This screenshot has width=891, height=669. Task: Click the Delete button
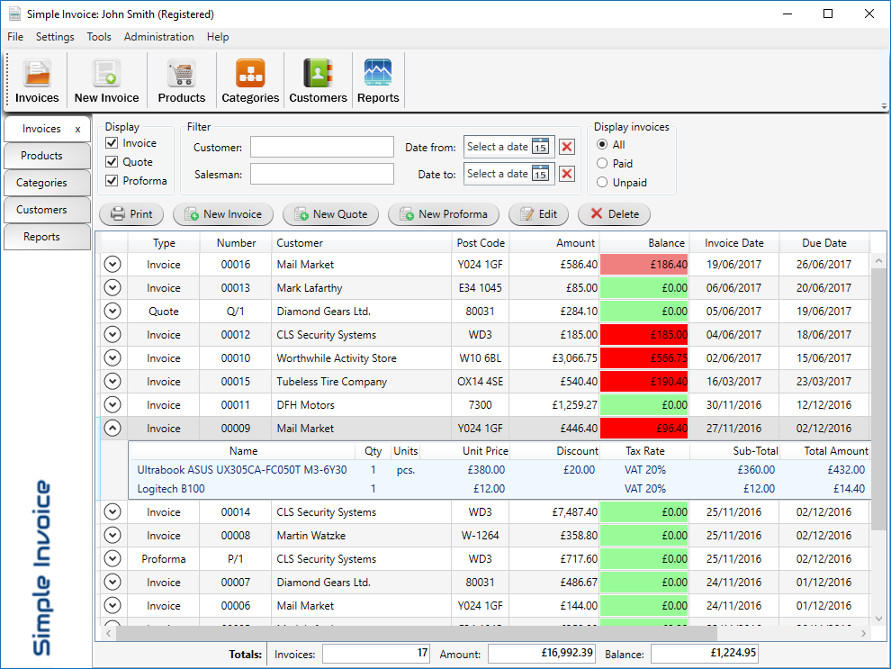click(x=614, y=214)
